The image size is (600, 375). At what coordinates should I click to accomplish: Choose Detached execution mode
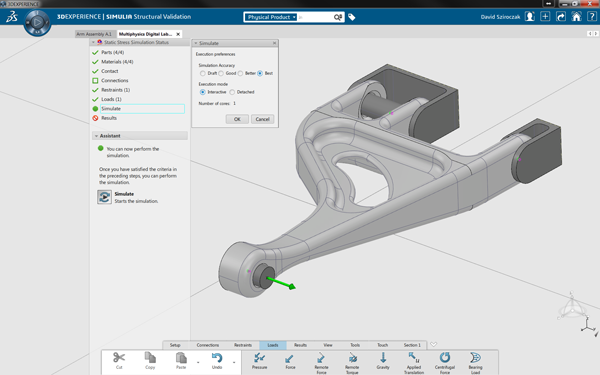pyautogui.click(x=232, y=92)
